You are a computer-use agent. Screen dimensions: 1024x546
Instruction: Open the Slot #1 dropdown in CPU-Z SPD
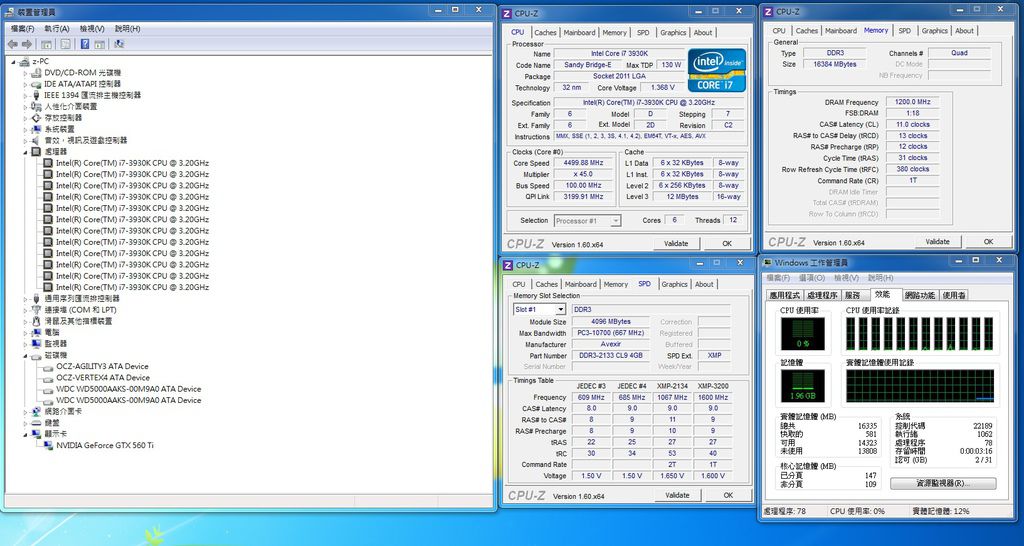click(560, 310)
